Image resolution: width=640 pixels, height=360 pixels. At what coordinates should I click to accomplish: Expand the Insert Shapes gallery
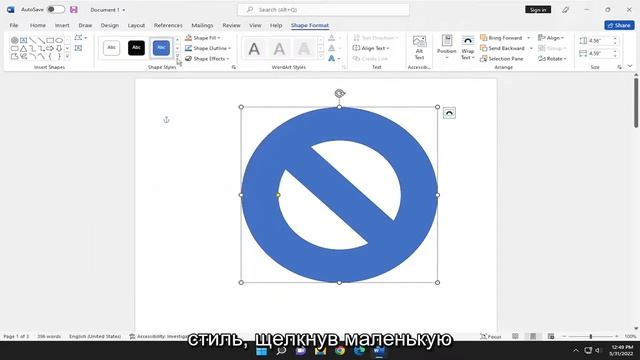(68, 56)
